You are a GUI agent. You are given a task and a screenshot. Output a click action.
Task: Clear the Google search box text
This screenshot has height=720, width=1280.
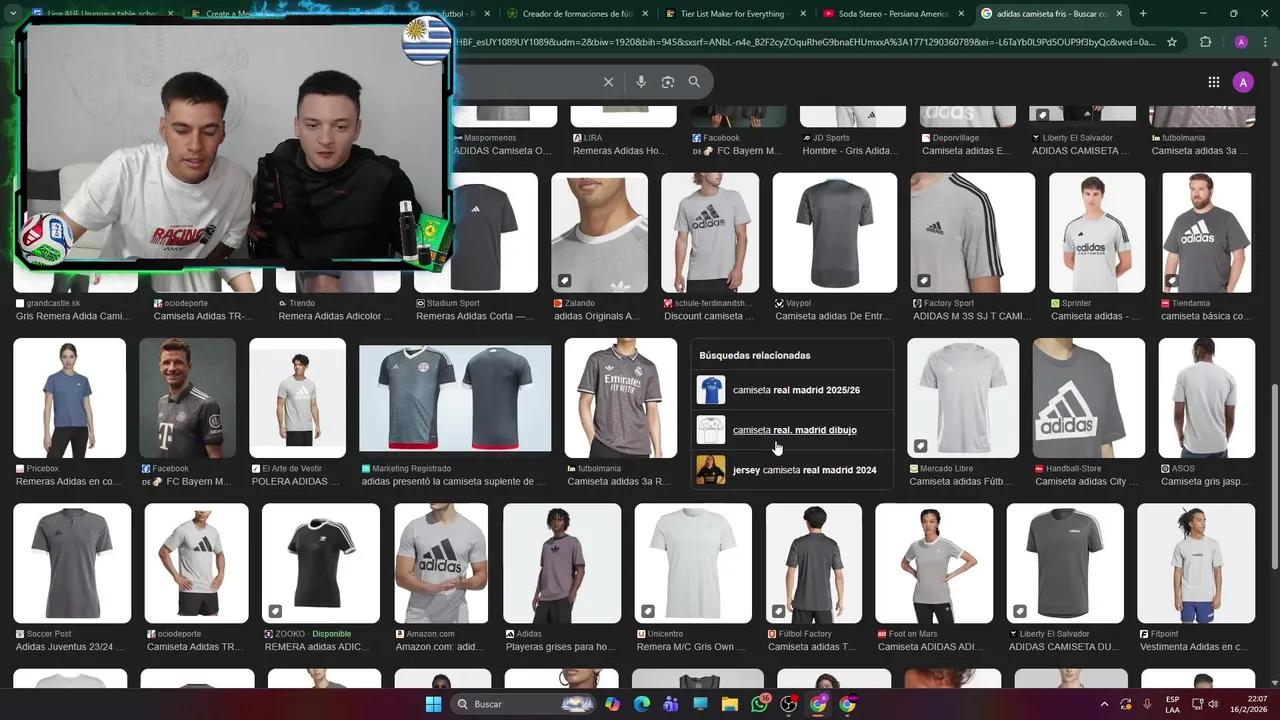point(608,82)
